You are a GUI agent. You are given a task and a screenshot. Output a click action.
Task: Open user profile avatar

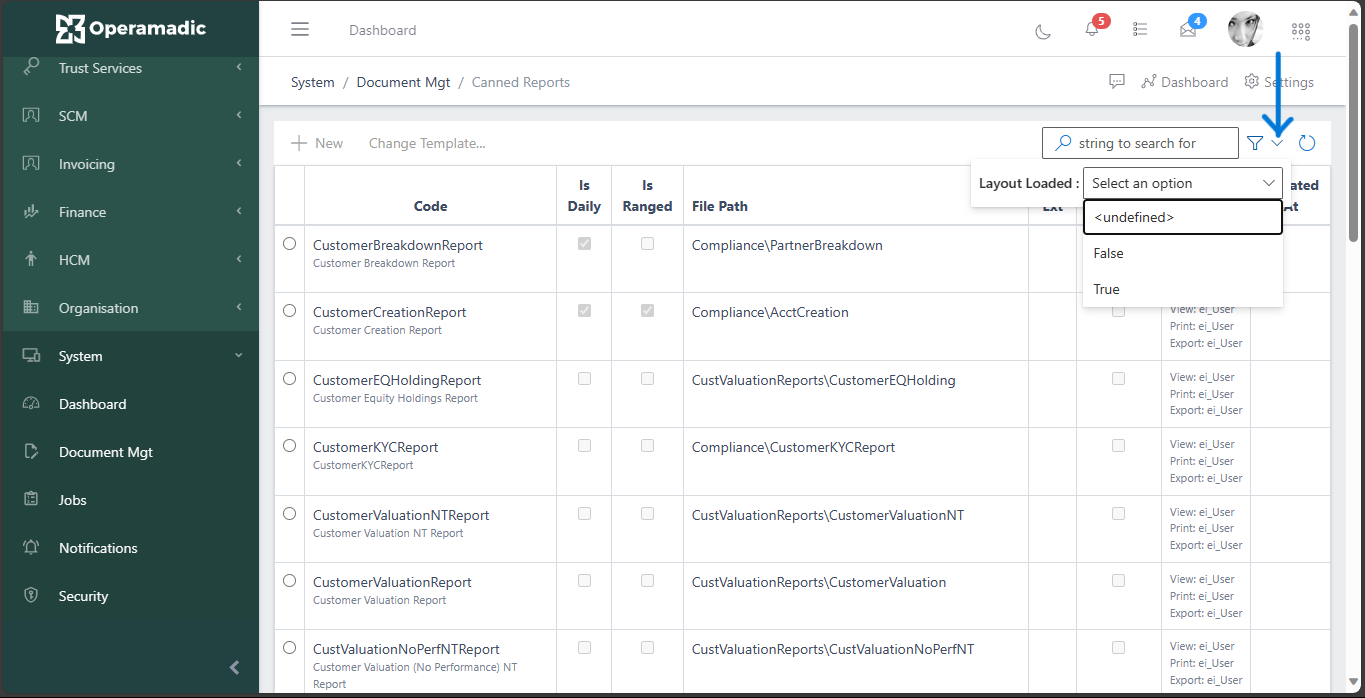[x=1245, y=30]
